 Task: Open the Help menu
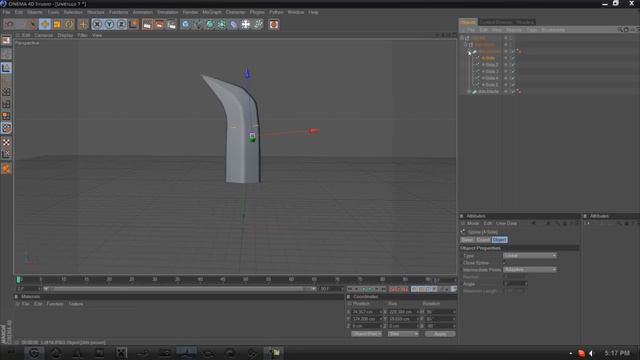[x=313, y=12]
